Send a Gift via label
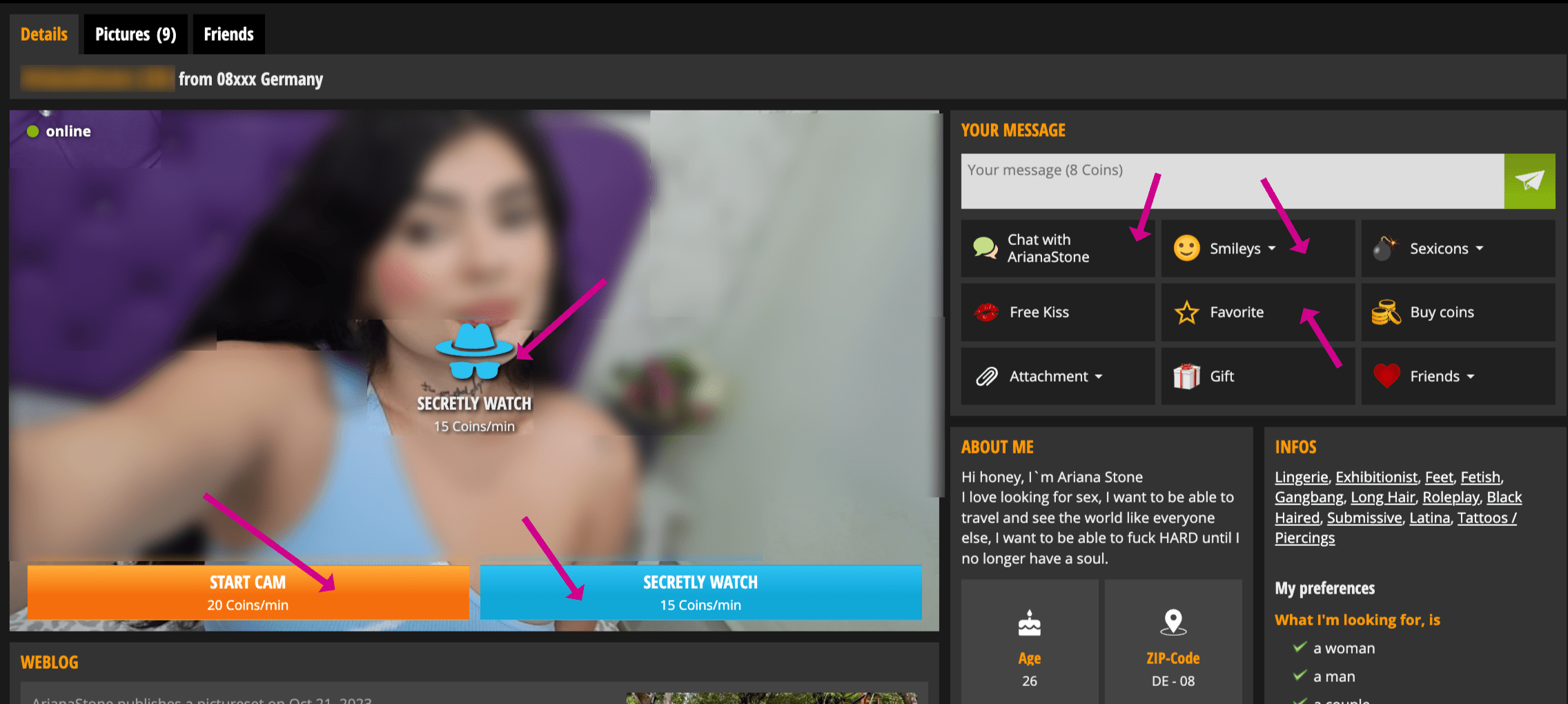 tap(1222, 376)
